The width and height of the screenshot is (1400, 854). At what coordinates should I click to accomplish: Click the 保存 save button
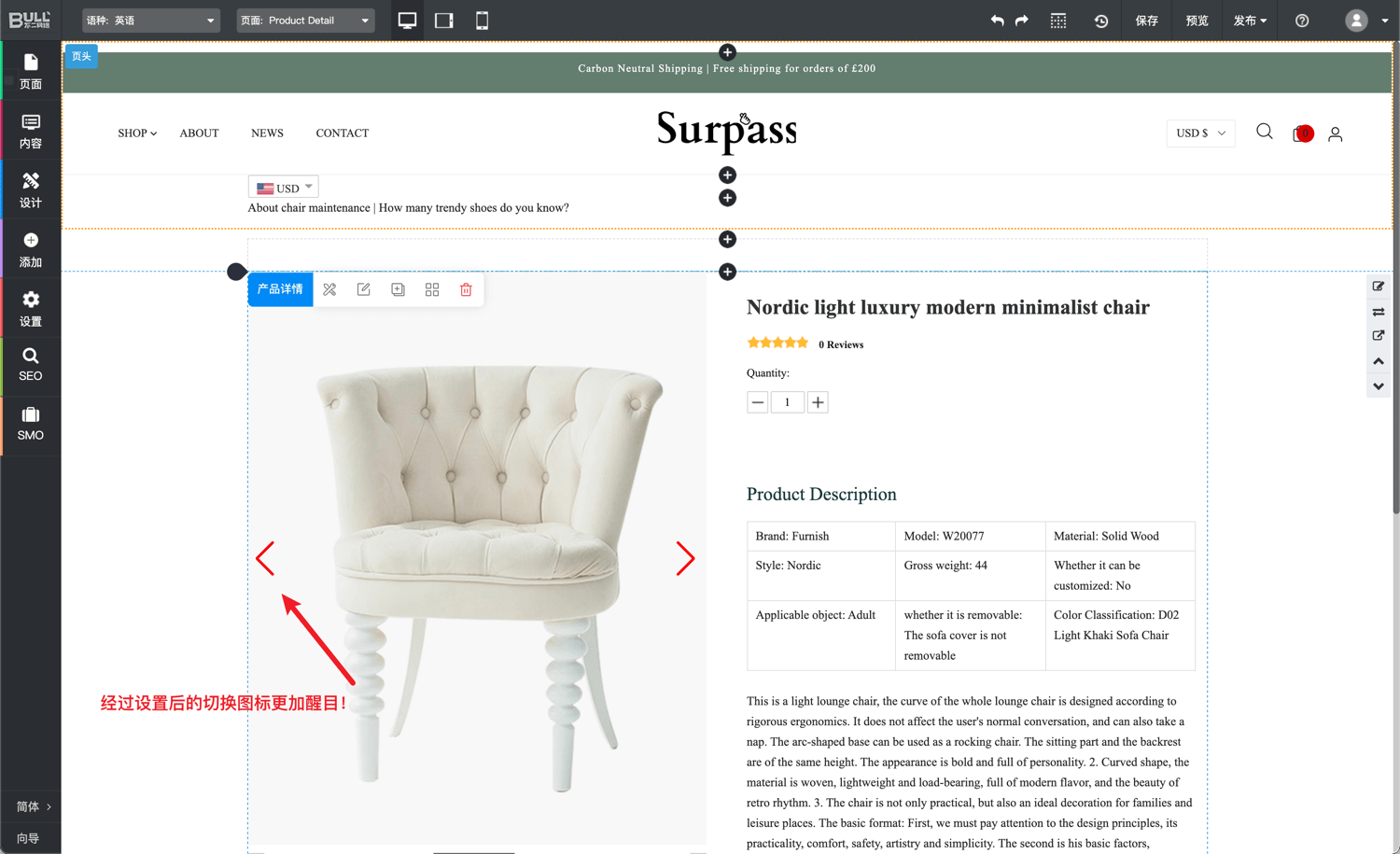point(1146,21)
